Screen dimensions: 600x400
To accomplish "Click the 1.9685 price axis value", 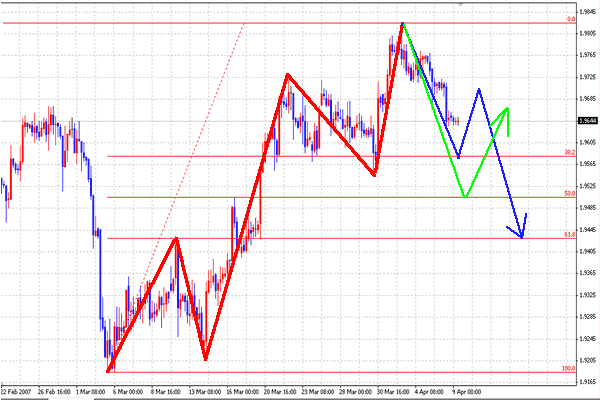I will tap(588, 99).
